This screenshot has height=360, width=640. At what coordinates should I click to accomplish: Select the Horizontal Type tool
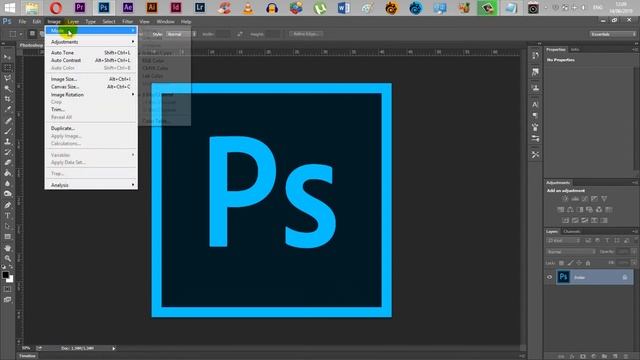7,216
